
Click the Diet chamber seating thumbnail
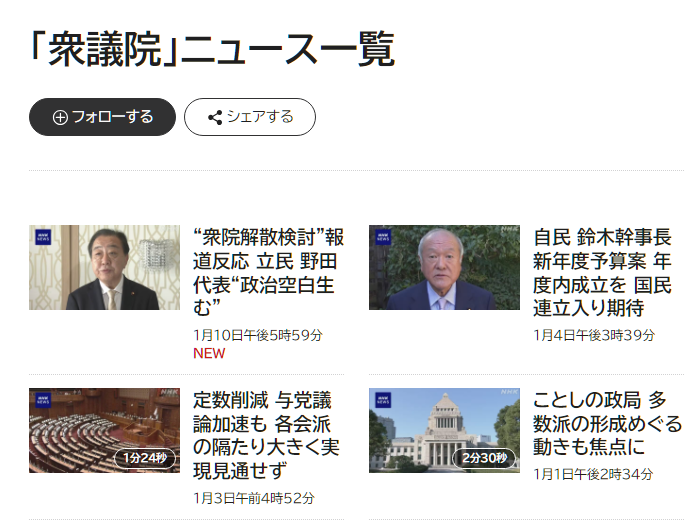[x=104, y=430]
